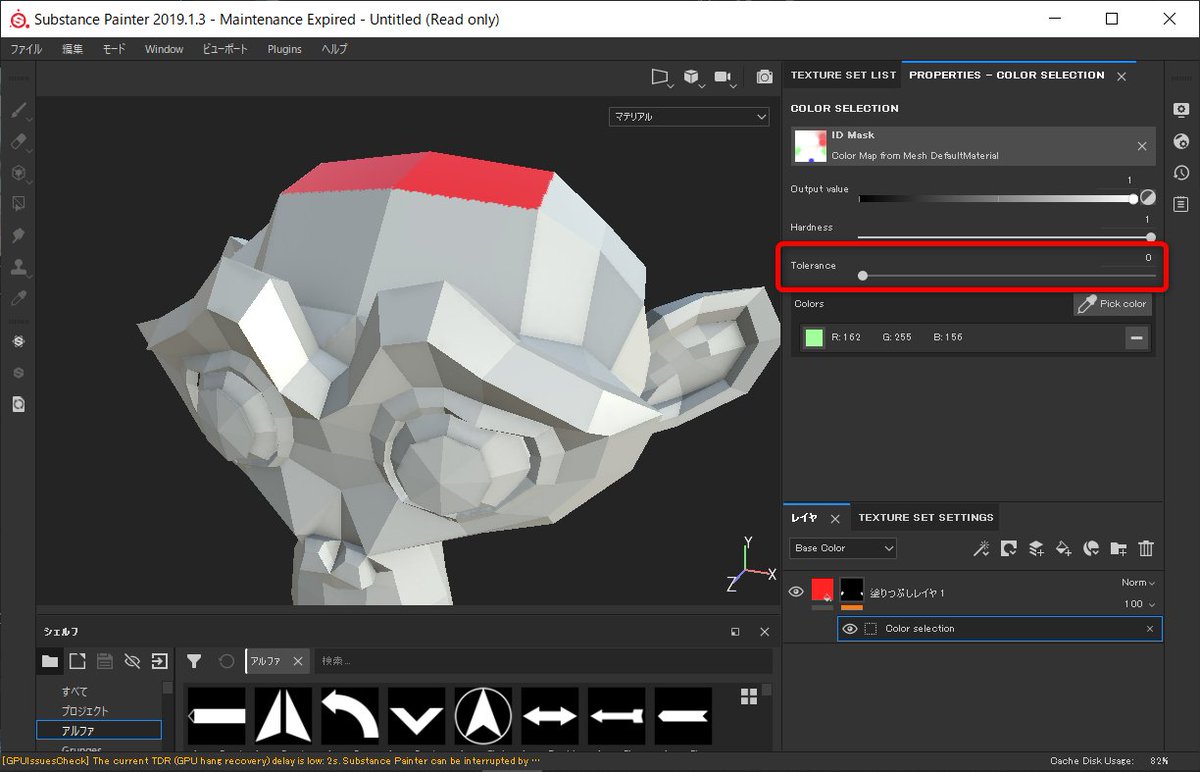Click the red fill layer color thumbnail

823,590
